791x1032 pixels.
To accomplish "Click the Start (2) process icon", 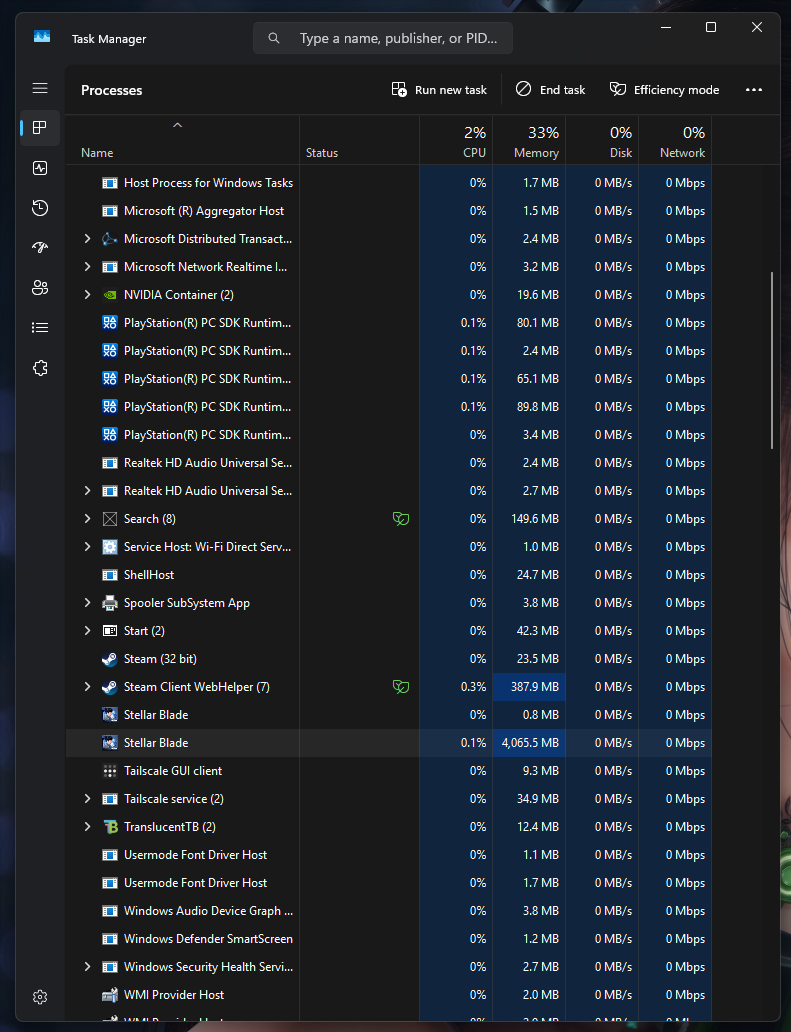I will (x=110, y=631).
